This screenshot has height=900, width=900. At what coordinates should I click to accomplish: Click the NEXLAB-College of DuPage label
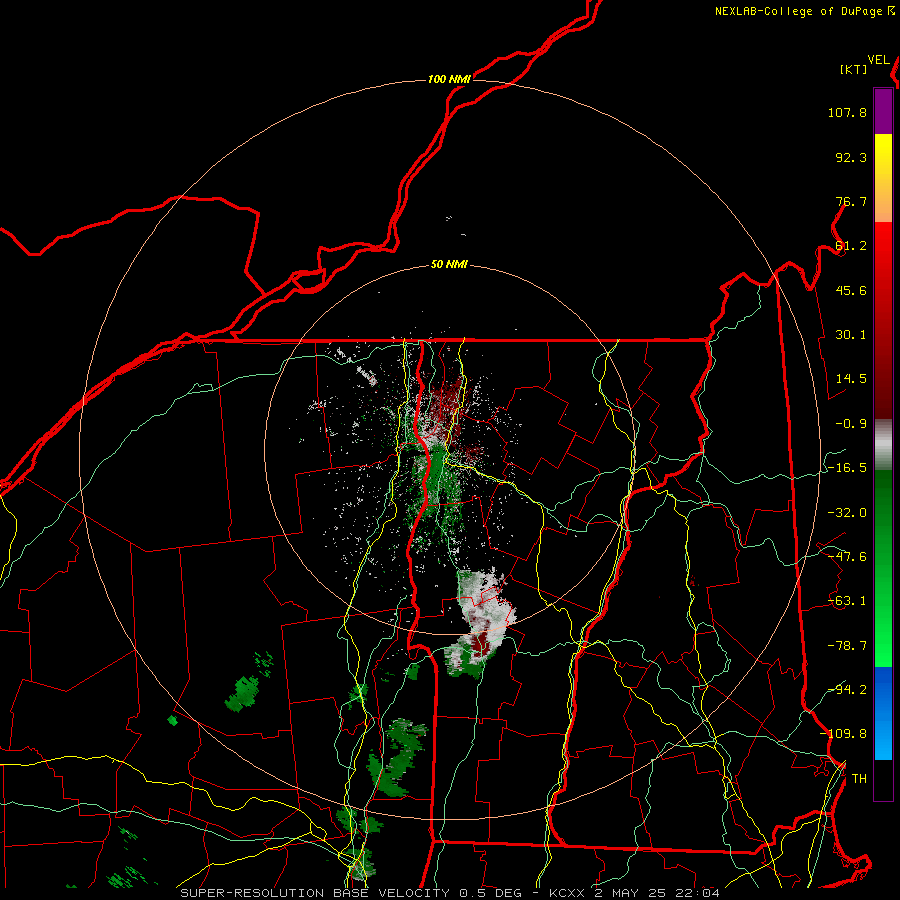click(798, 11)
